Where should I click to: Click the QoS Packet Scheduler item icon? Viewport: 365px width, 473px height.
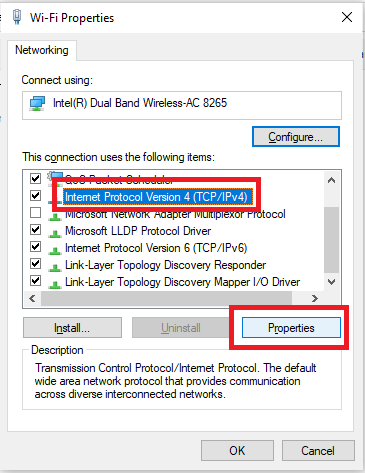coord(55,176)
